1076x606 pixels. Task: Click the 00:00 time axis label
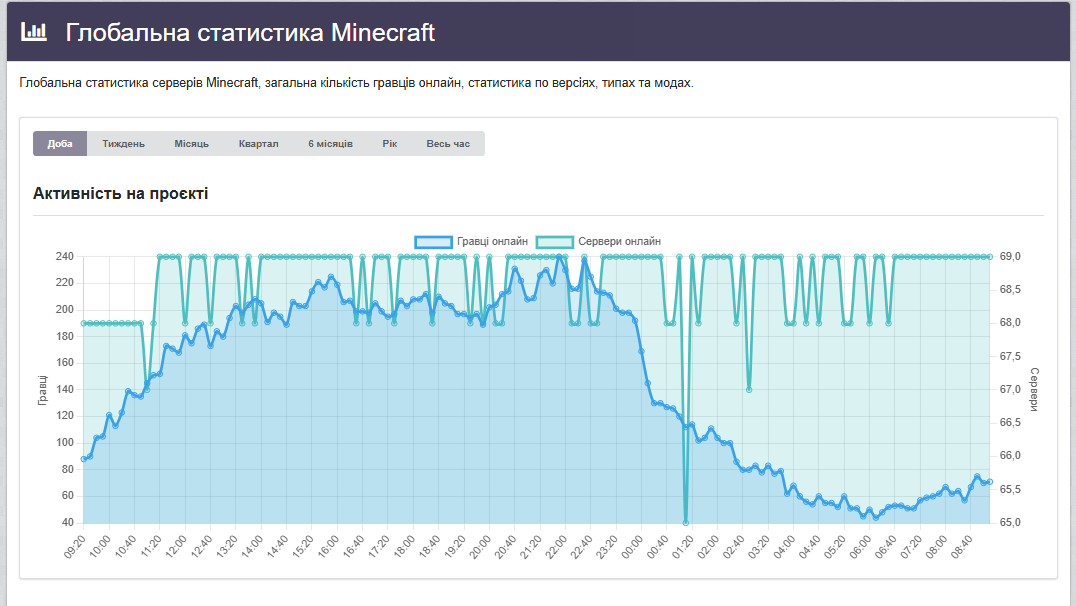click(x=631, y=547)
